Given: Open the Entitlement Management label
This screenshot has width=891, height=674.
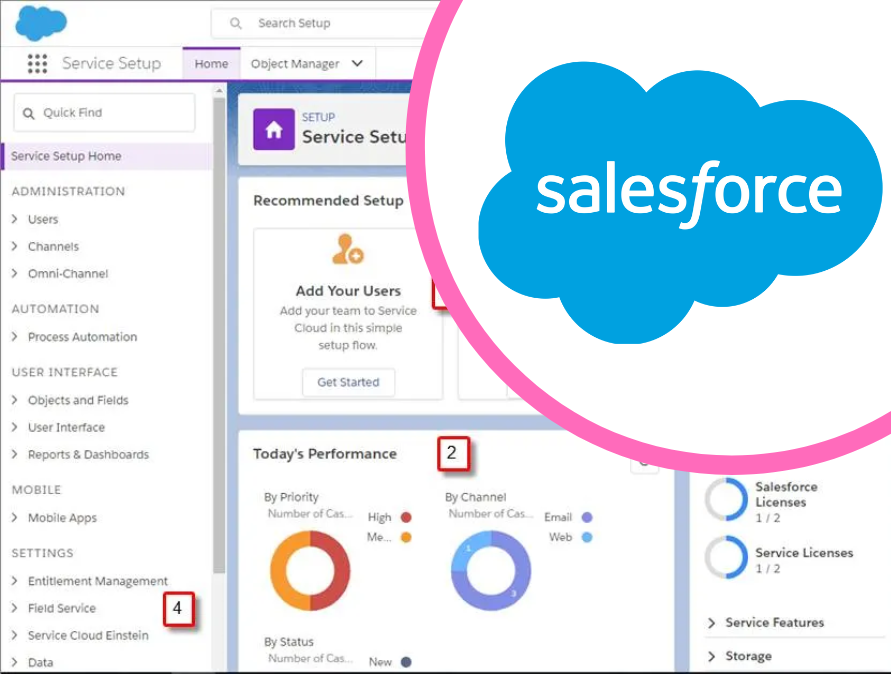Looking at the screenshot, I should click(98, 581).
